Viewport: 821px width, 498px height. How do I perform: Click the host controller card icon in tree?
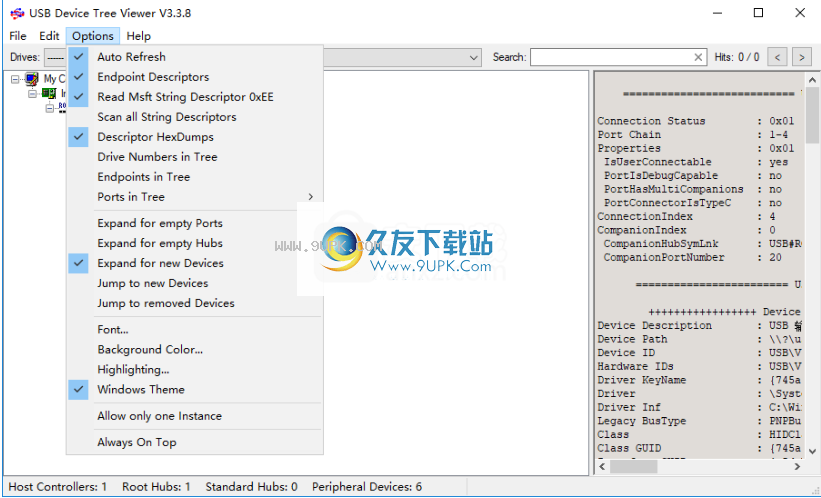[49, 94]
